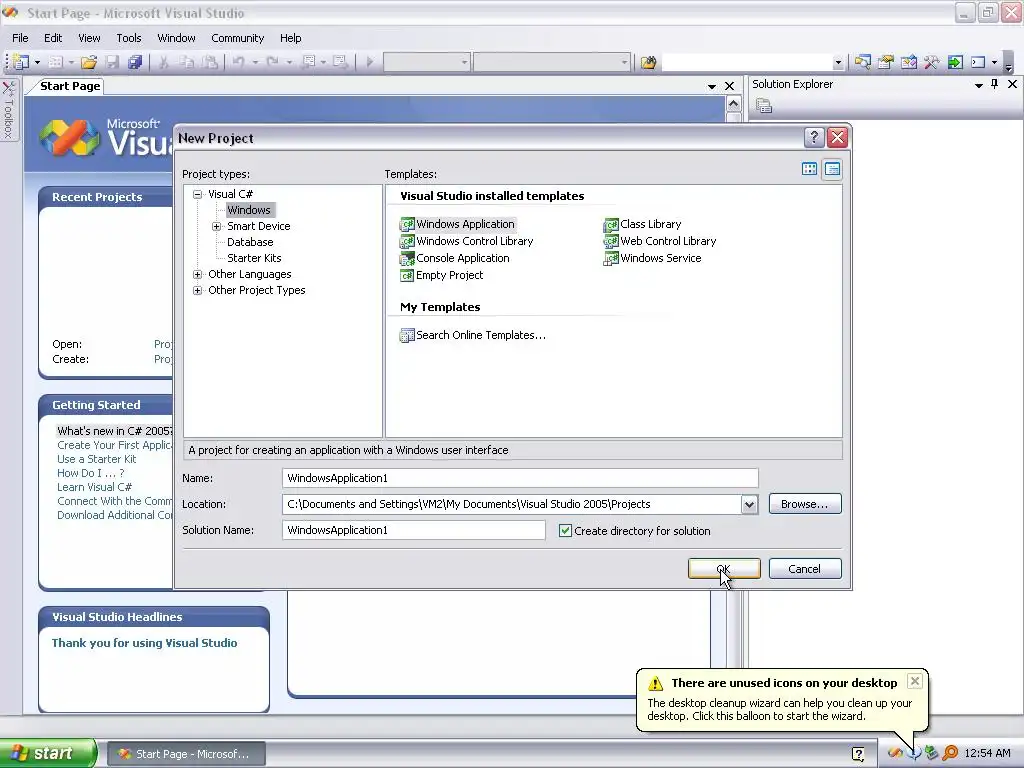Click the New Project toolbar icon
The width and height of the screenshot is (1024, 768).
pyautogui.click(x=21, y=62)
